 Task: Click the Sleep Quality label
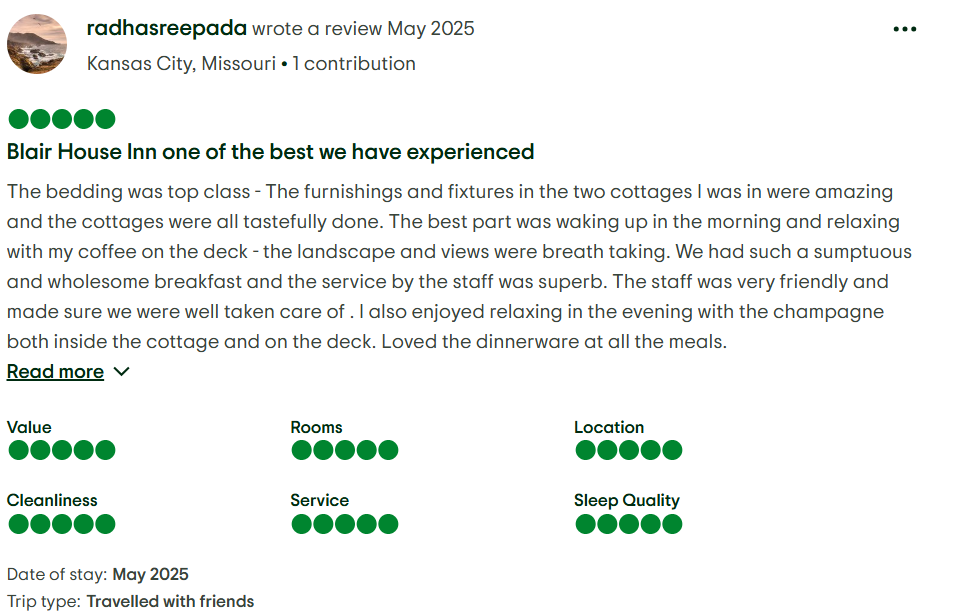(x=627, y=500)
